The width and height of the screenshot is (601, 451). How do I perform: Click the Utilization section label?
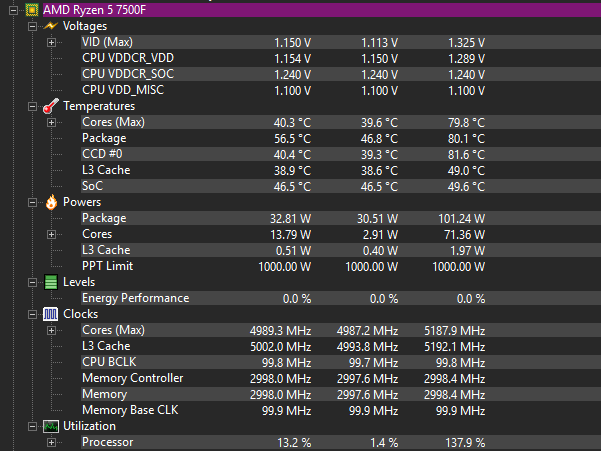pos(89,426)
